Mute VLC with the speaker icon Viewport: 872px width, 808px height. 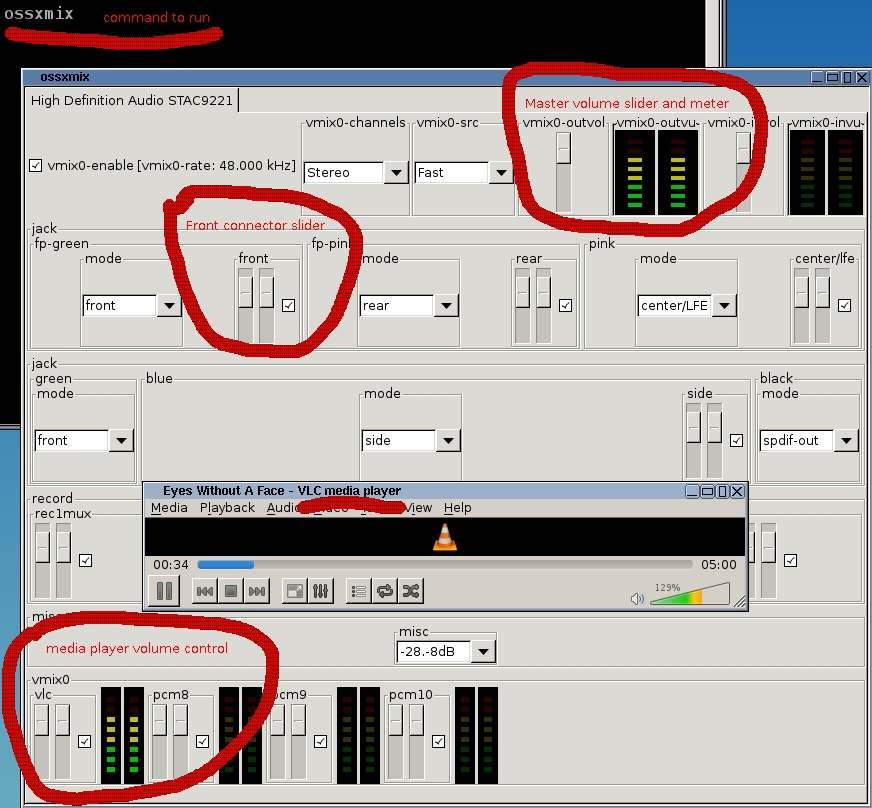click(637, 599)
